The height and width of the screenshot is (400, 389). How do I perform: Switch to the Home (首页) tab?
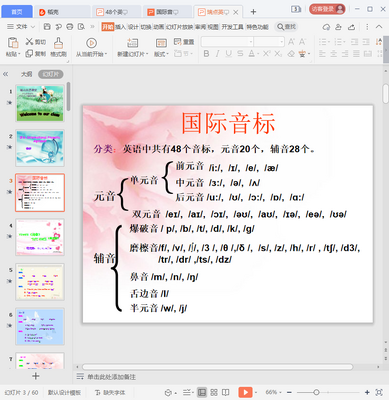click(17, 12)
